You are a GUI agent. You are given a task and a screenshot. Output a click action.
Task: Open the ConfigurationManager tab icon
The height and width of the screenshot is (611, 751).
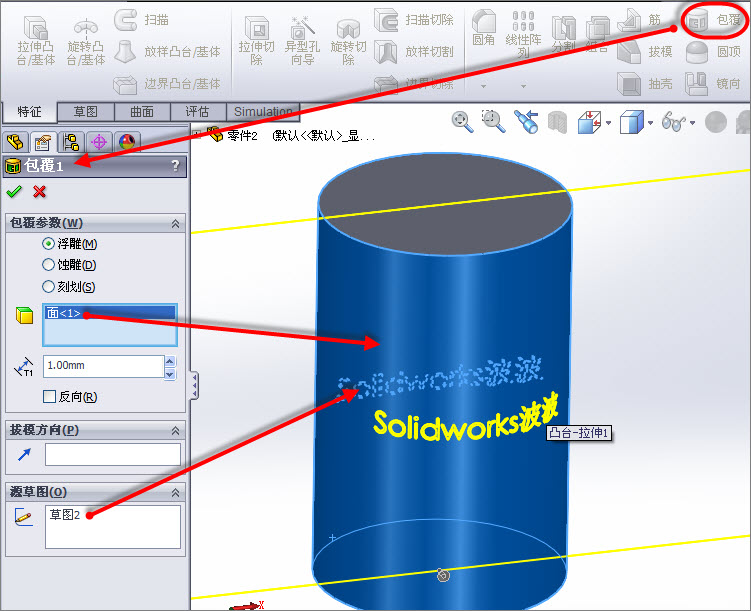[71, 142]
